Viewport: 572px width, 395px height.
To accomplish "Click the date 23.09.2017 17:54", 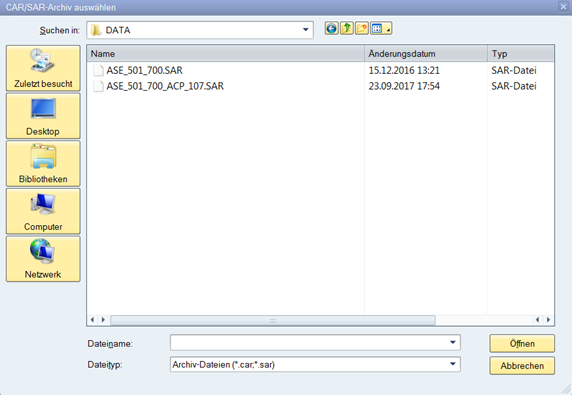I will tap(404, 86).
